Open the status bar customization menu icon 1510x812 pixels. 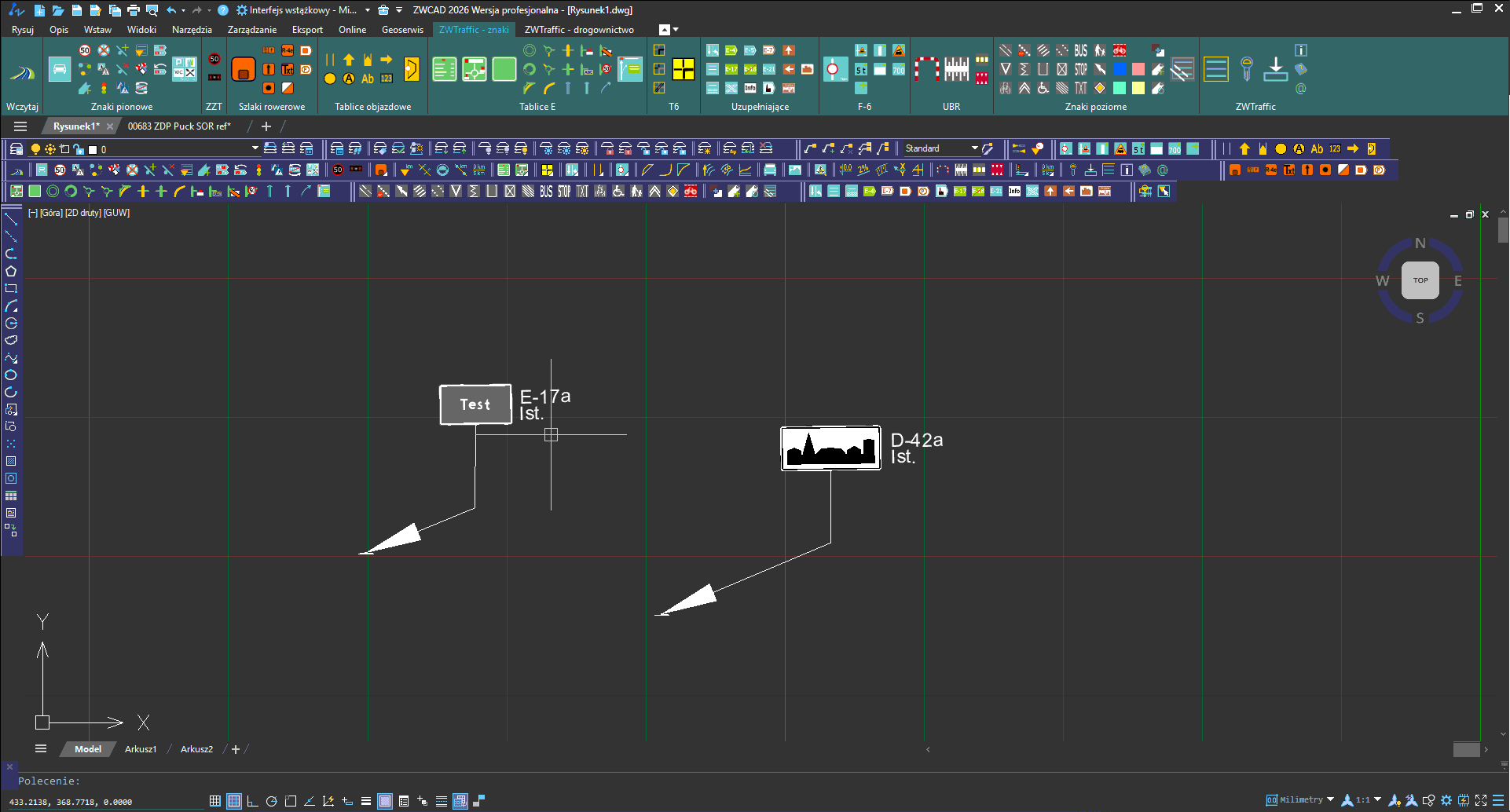click(x=1498, y=800)
